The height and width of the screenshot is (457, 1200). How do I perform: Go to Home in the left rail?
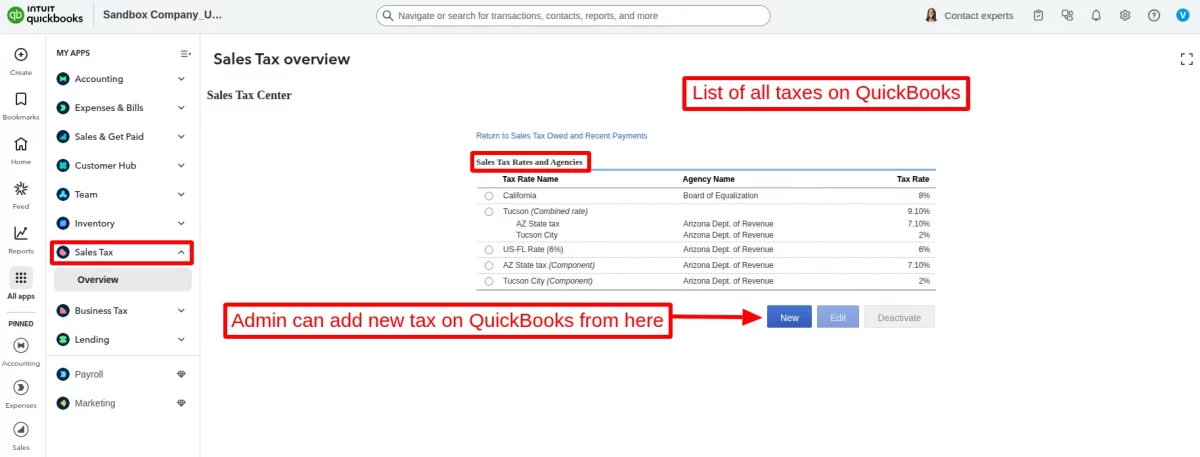pos(21,144)
